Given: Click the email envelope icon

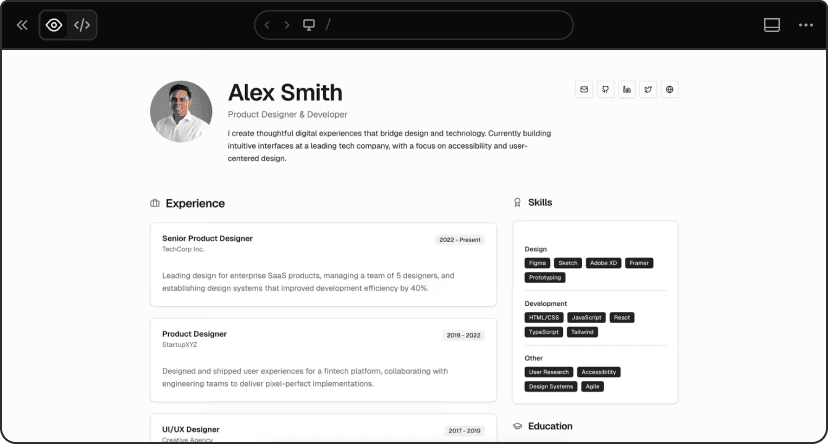Looking at the screenshot, I should [584, 90].
